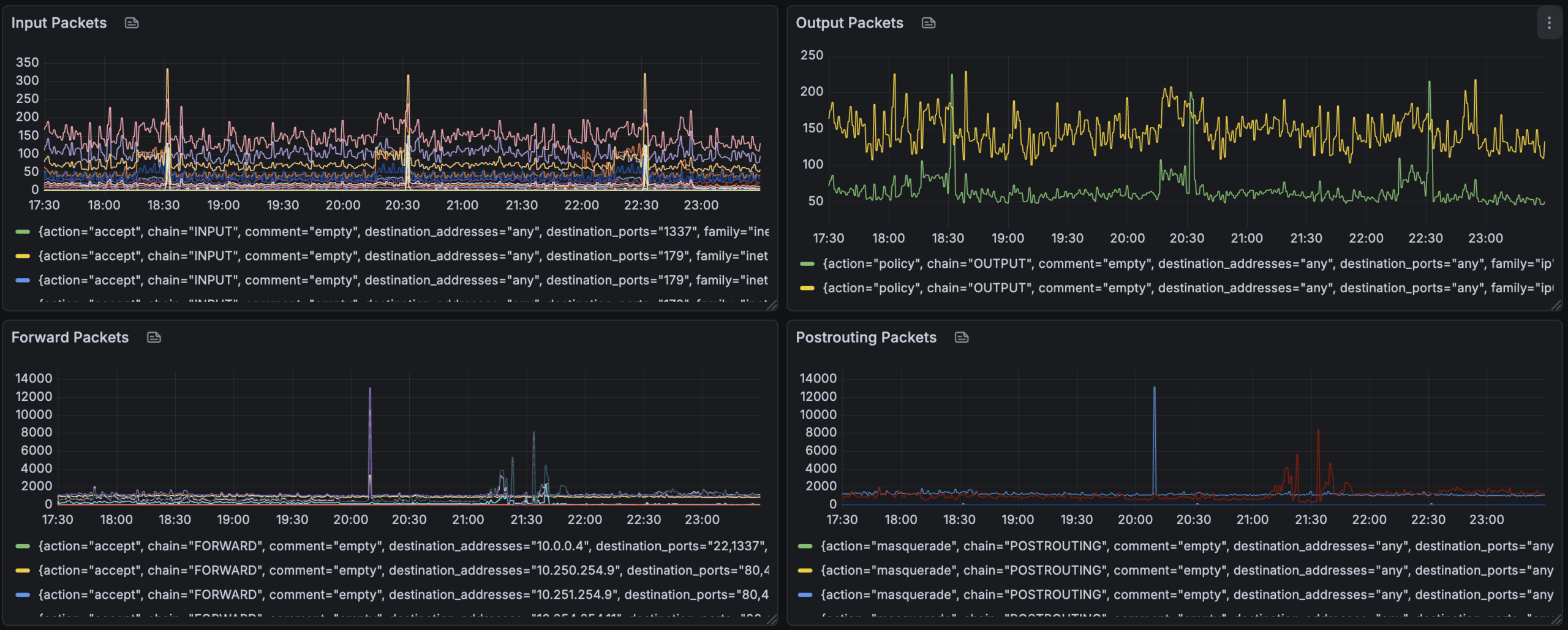Open the Input Packets panel title menu

click(x=59, y=23)
